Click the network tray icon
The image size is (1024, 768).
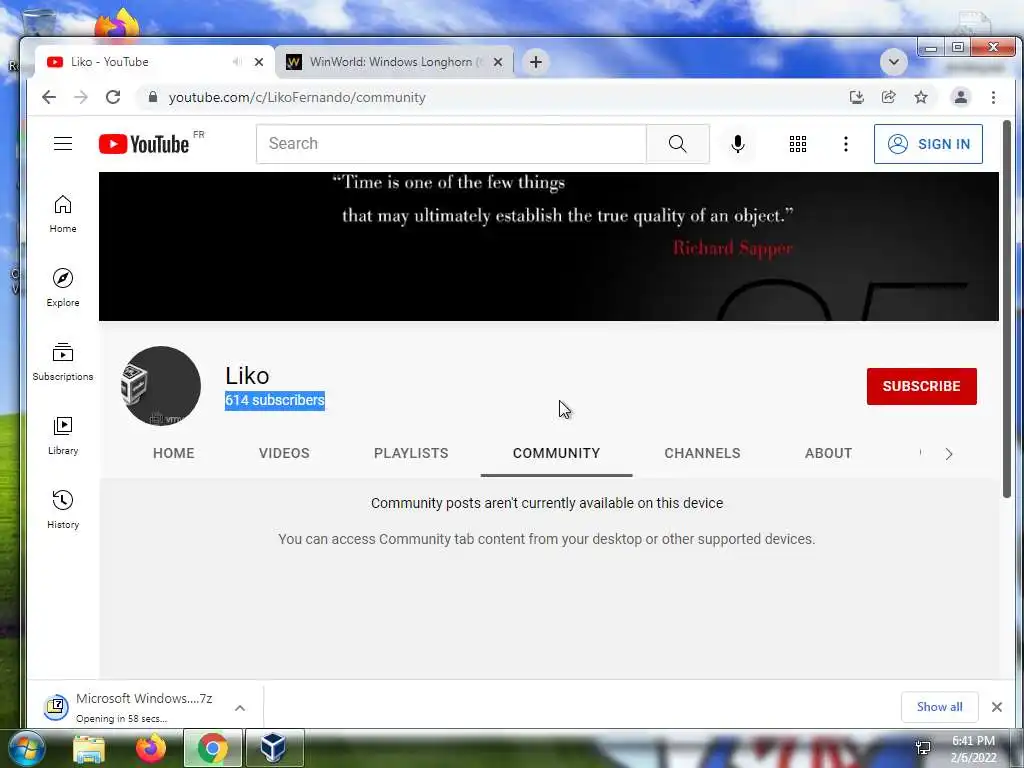pyautogui.click(x=923, y=748)
